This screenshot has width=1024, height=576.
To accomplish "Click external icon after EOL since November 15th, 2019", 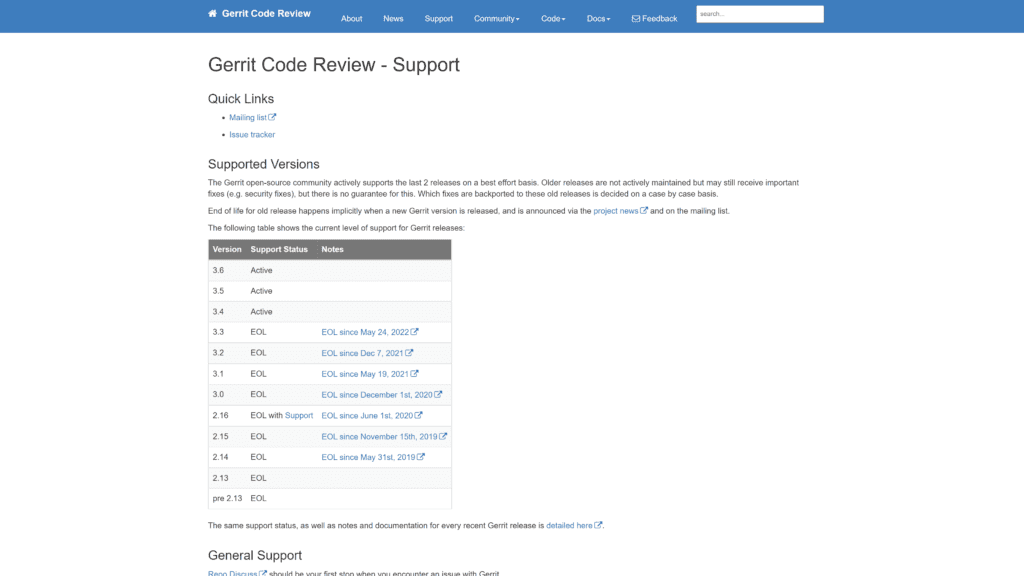I will pyautogui.click(x=443, y=436).
